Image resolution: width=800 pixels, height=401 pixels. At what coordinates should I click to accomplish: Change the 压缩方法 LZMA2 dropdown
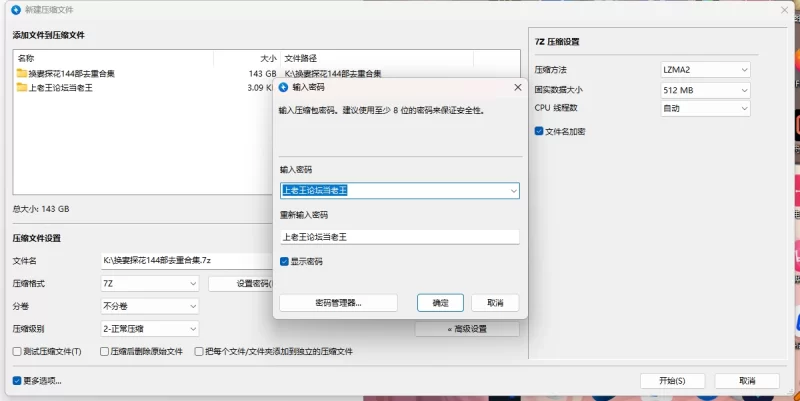click(x=705, y=70)
